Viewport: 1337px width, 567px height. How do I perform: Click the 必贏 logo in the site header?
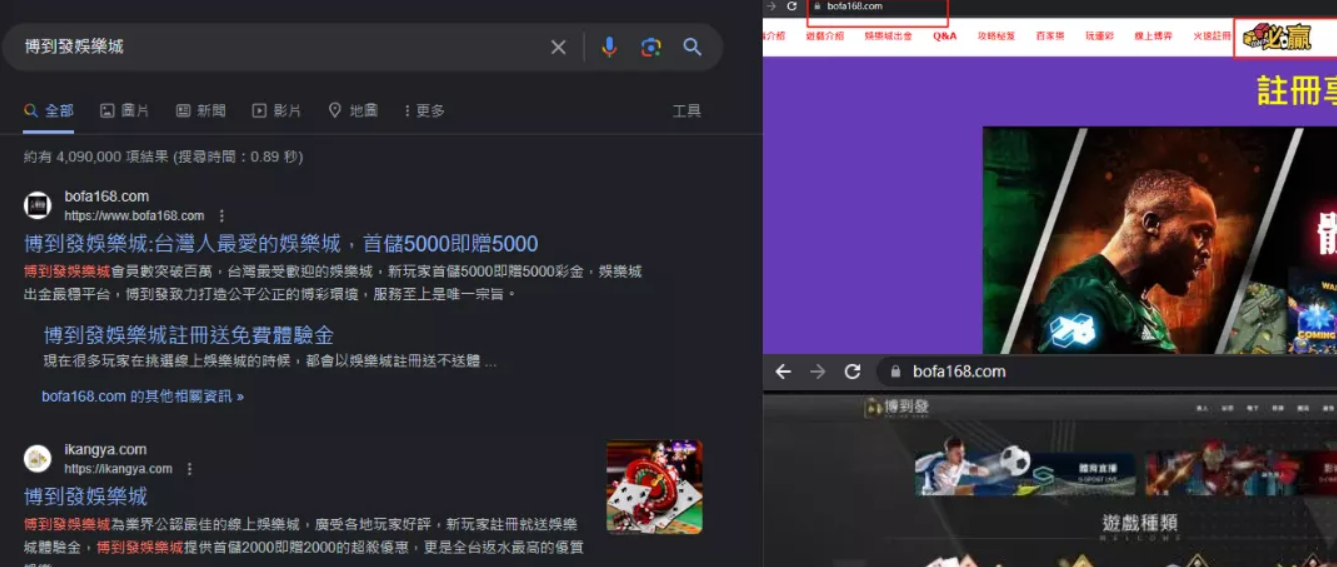tap(1277, 37)
